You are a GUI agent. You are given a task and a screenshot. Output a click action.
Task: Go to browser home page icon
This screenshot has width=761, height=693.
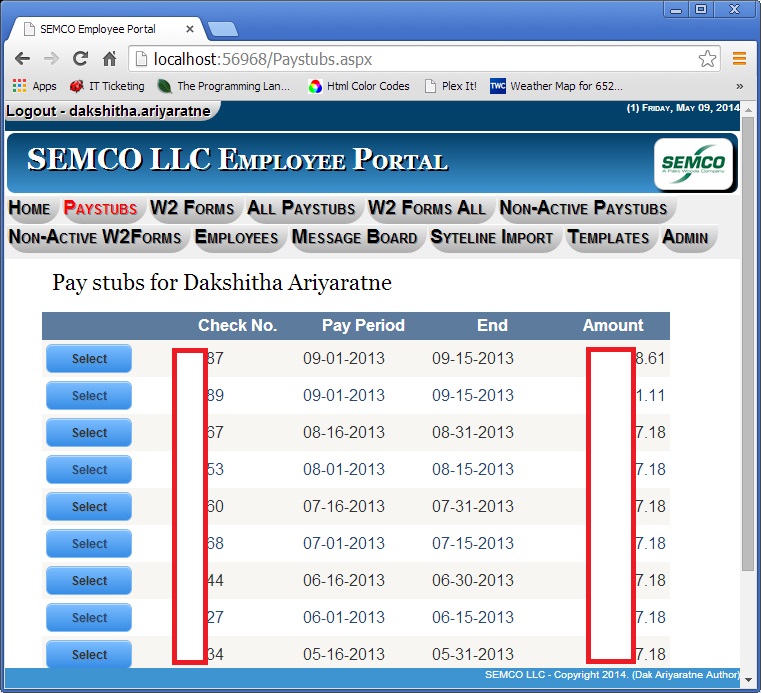pos(110,59)
